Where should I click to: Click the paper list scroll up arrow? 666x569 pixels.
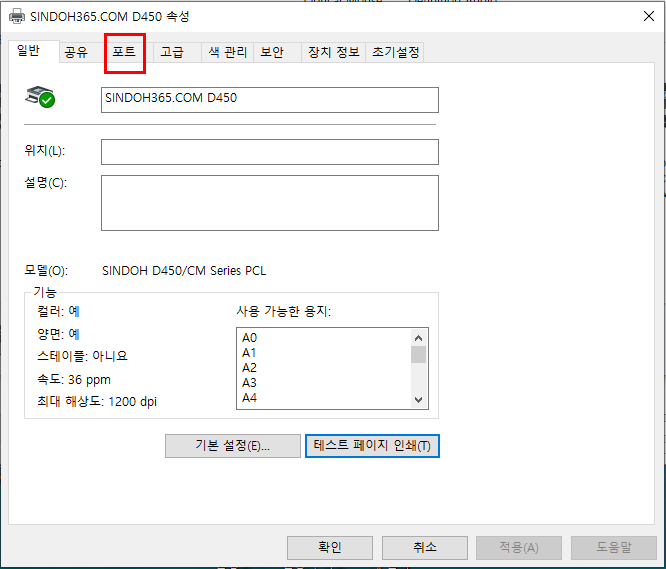pos(418,338)
